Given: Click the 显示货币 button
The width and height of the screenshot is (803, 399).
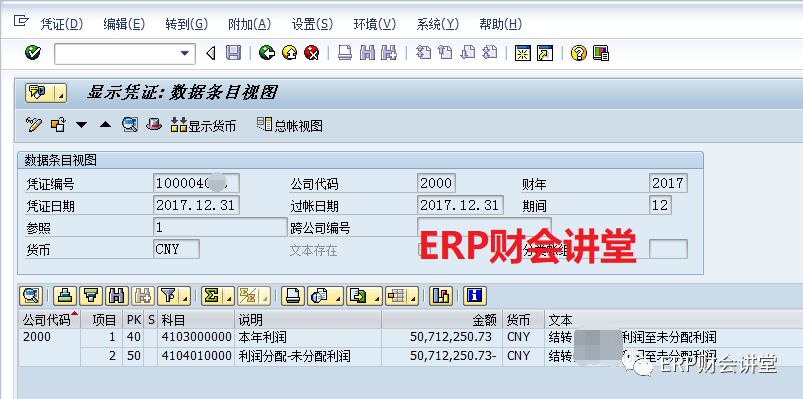Looking at the screenshot, I should point(203,125).
